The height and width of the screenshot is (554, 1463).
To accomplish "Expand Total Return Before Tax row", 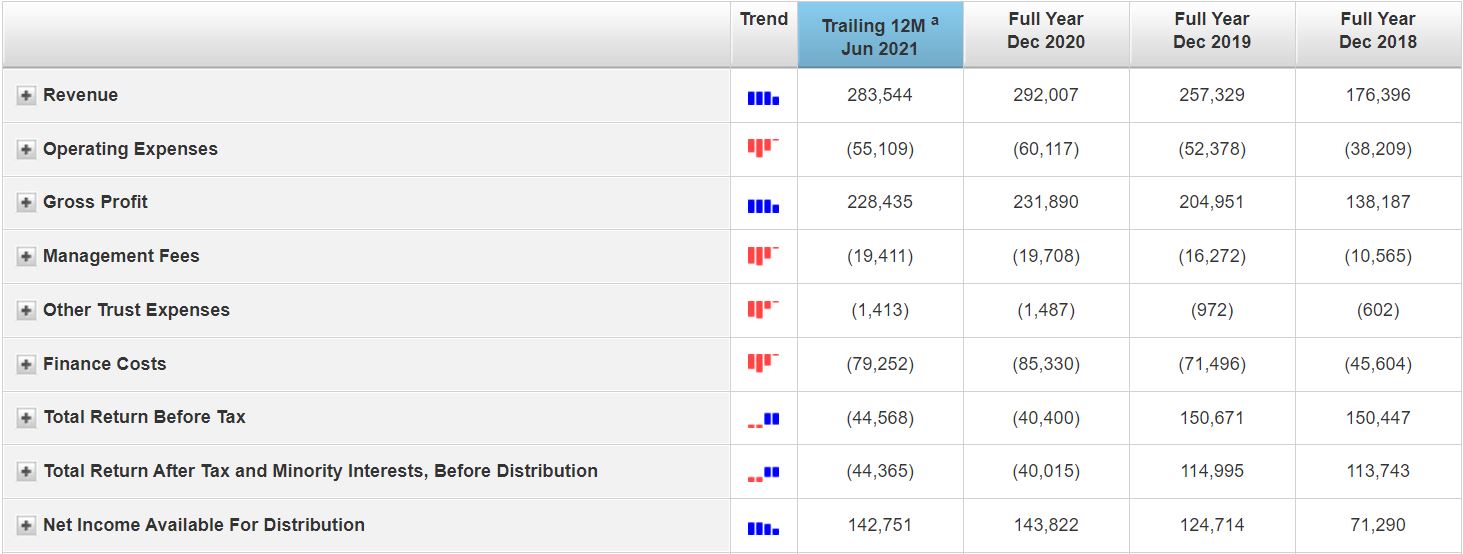I will point(26,418).
